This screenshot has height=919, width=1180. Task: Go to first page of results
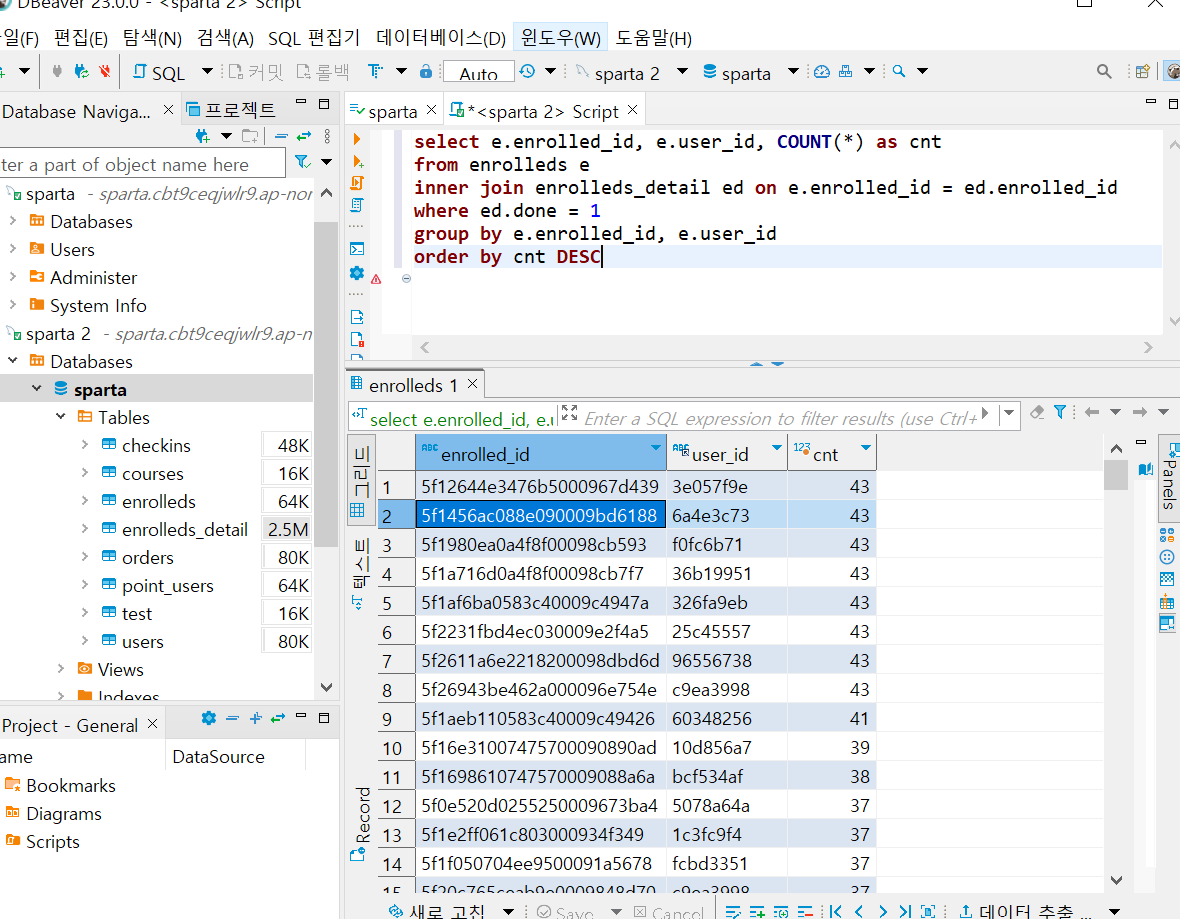(x=835, y=911)
